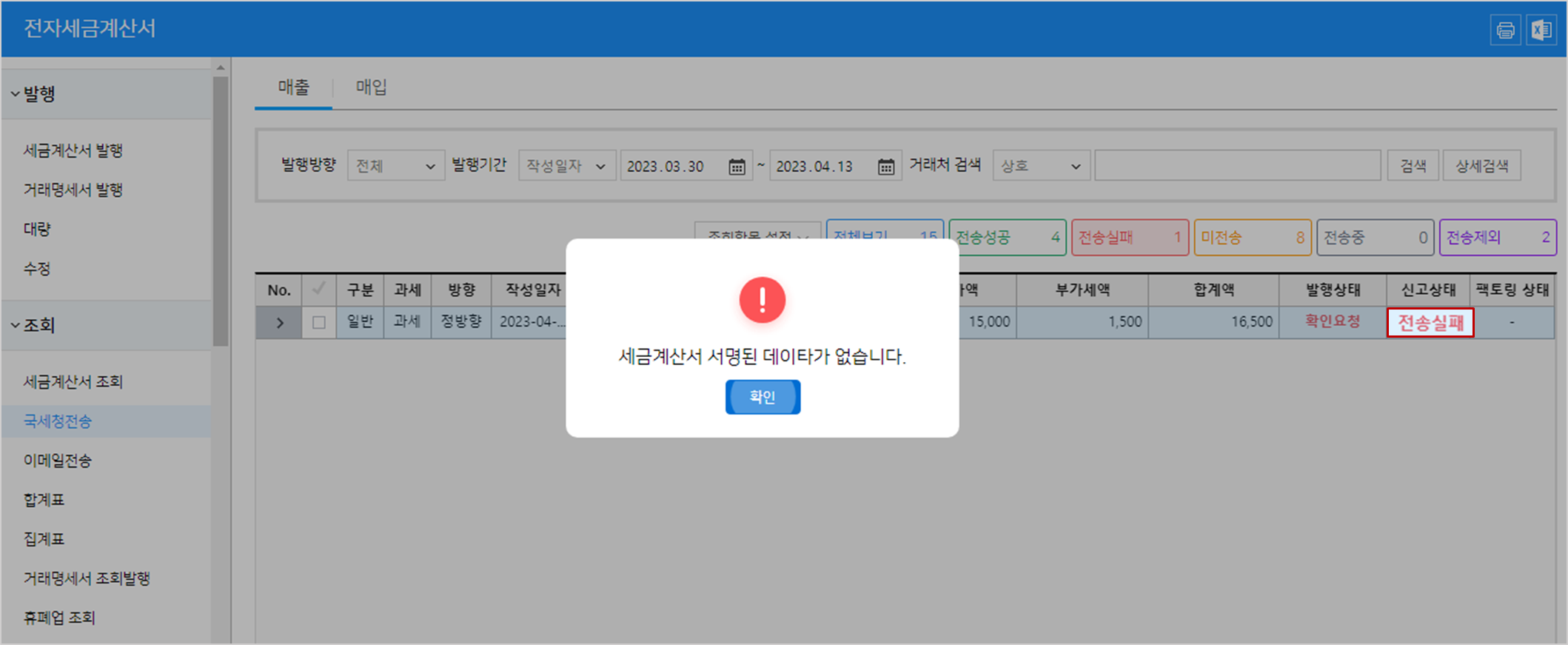1568x645 pixels.
Task: Expand the first invoice row arrow
Action: click(x=280, y=323)
